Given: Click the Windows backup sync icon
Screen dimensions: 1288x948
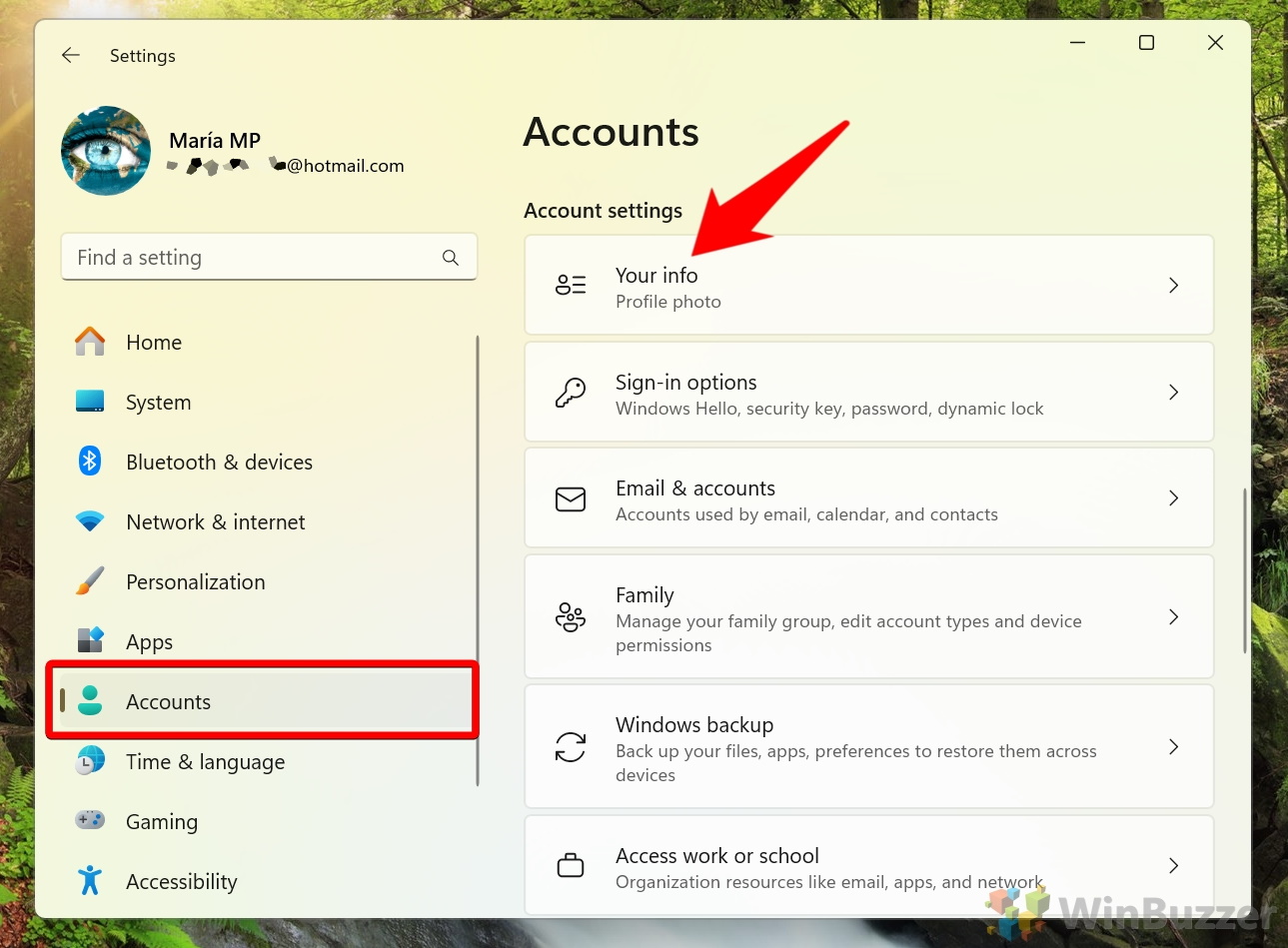Looking at the screenshot, I should pos(571,746).
